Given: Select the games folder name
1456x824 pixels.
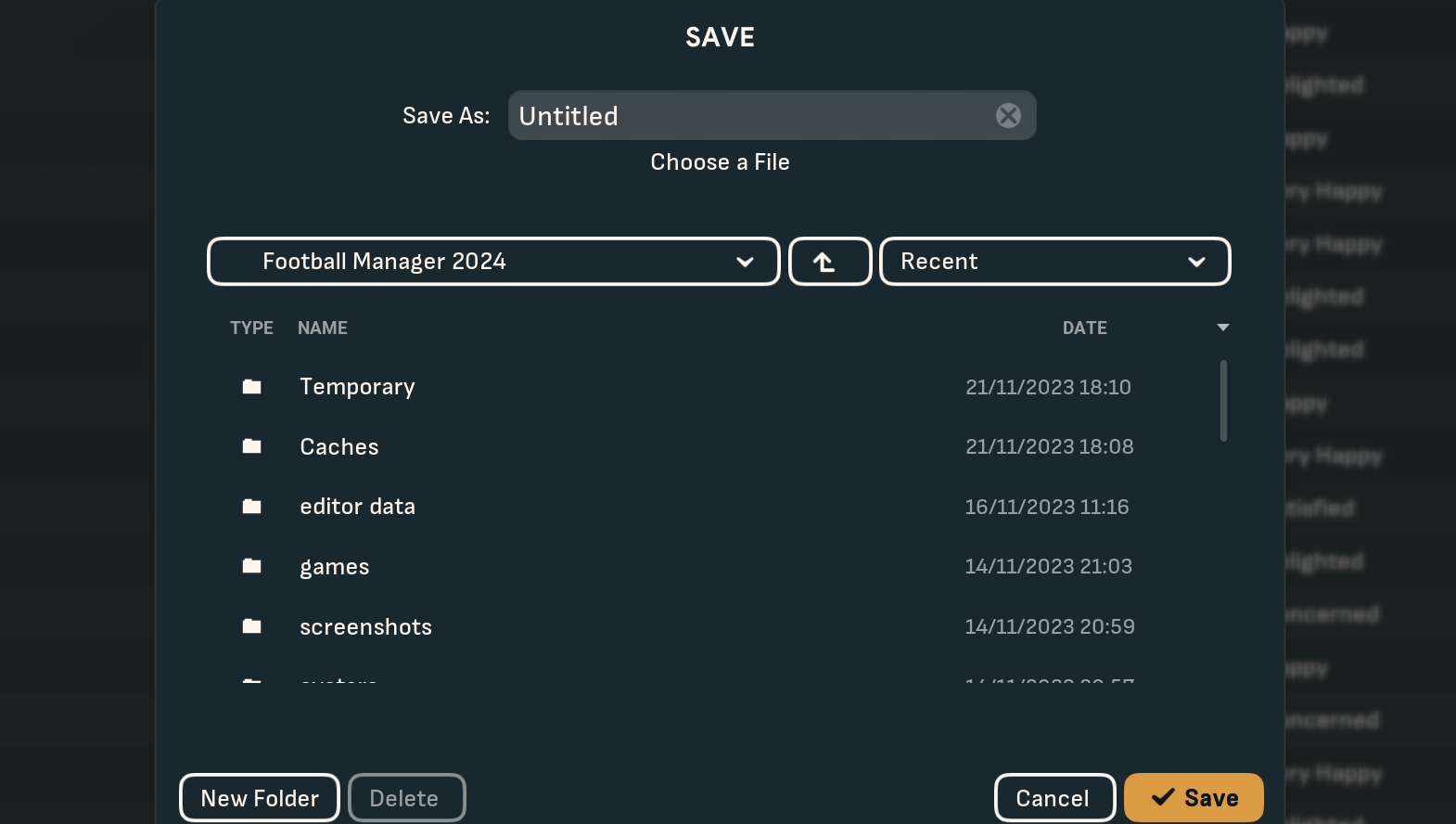Looking at the screenshot, I should click(x=335, y=567).
